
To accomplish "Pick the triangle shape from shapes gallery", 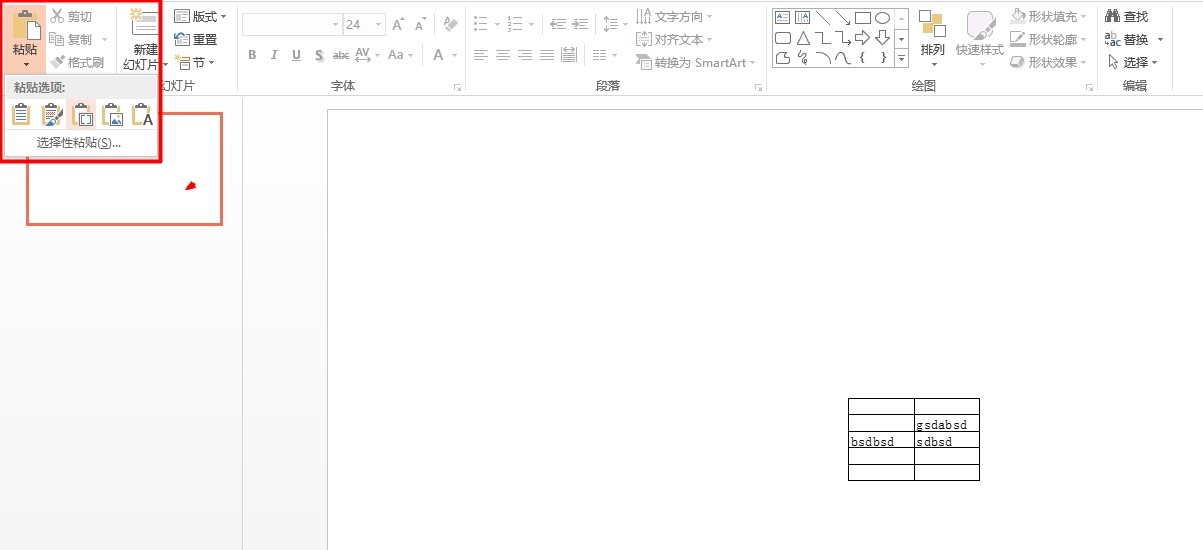I will [x=802, y=38].
